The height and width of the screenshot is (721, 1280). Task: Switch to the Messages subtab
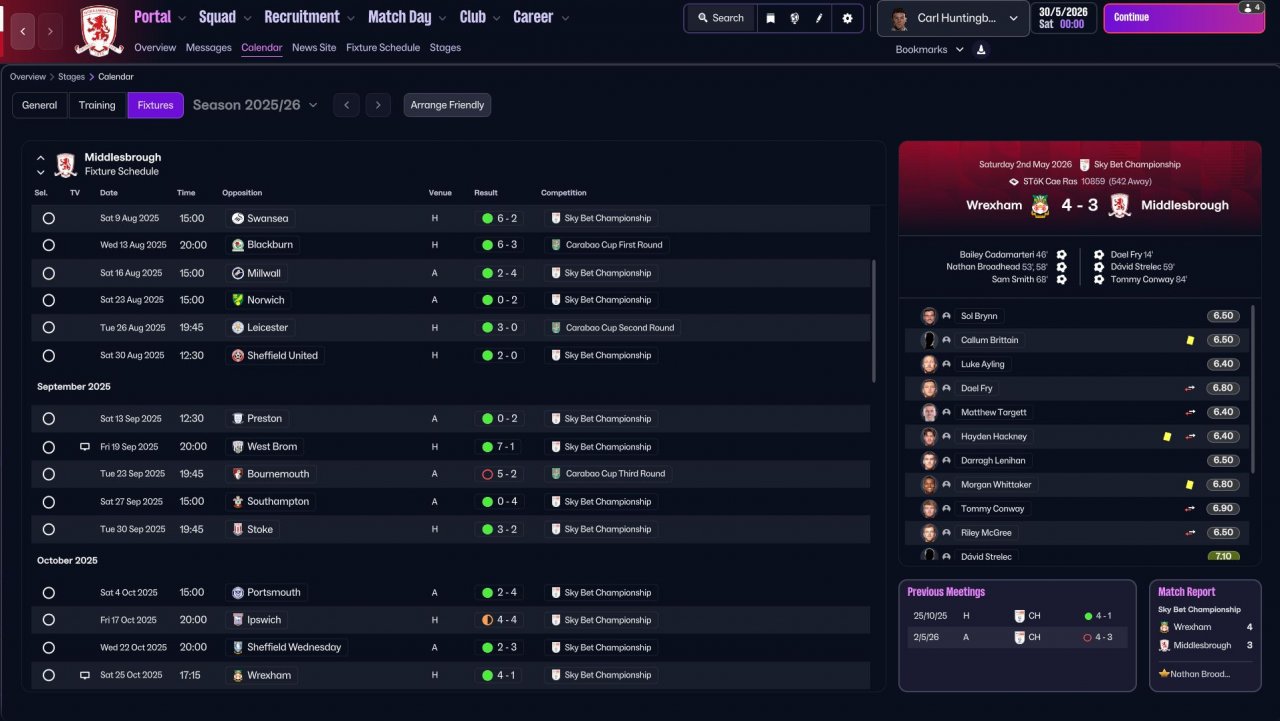tap(208, 48)
